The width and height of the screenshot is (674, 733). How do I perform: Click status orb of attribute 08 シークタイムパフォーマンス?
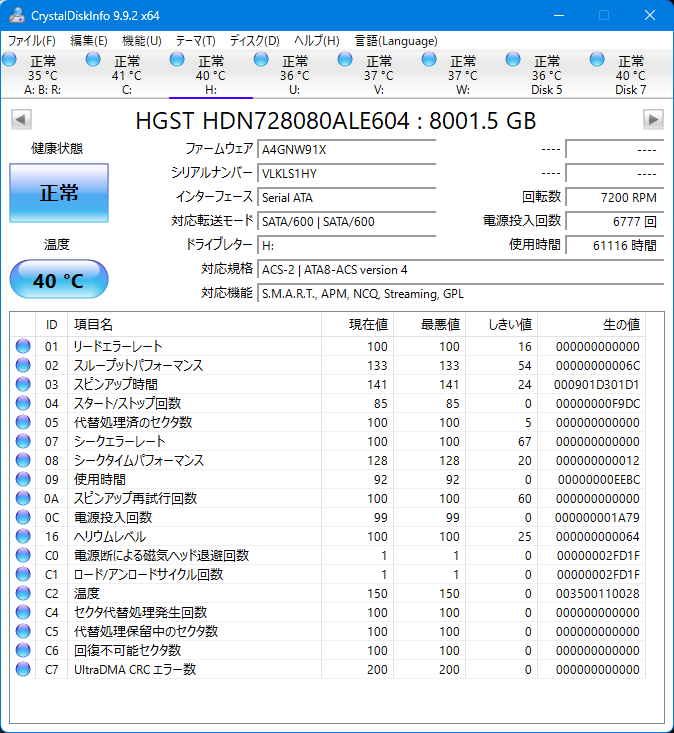tap(23, 460)
